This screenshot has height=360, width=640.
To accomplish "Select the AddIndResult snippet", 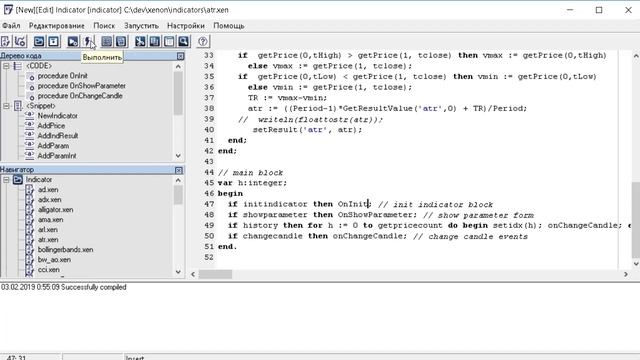I will click(x=58, y=136).
